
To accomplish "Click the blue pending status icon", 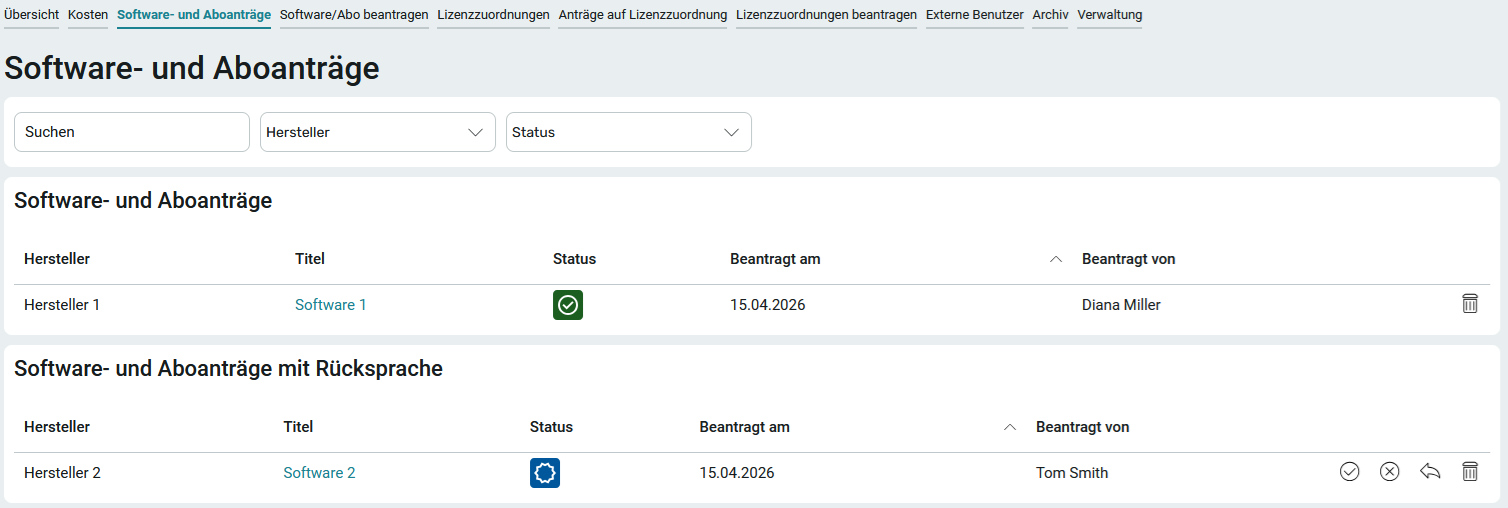I will 545,473.
